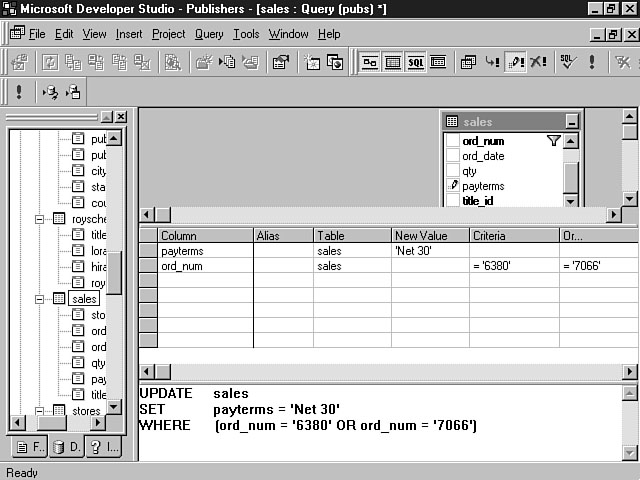Toggle the payterms column checkbox

(x=452, y=186)
